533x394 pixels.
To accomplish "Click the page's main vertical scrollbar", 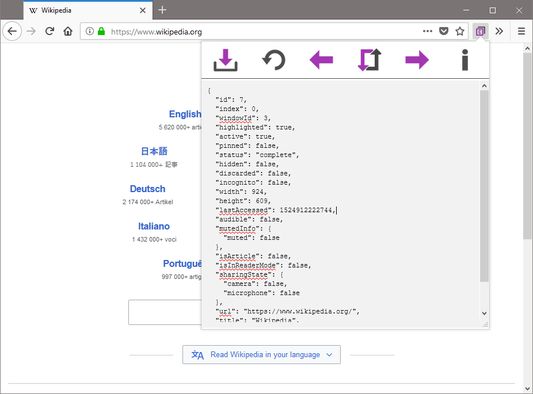I will pos(528,146).
